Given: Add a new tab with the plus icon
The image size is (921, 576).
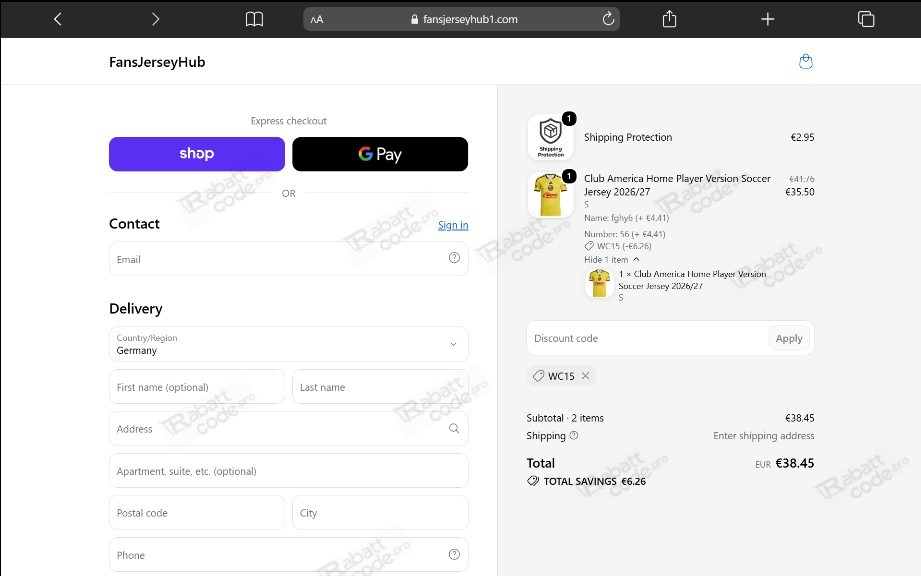Looking at the screenshot, I should pos(767,19).
